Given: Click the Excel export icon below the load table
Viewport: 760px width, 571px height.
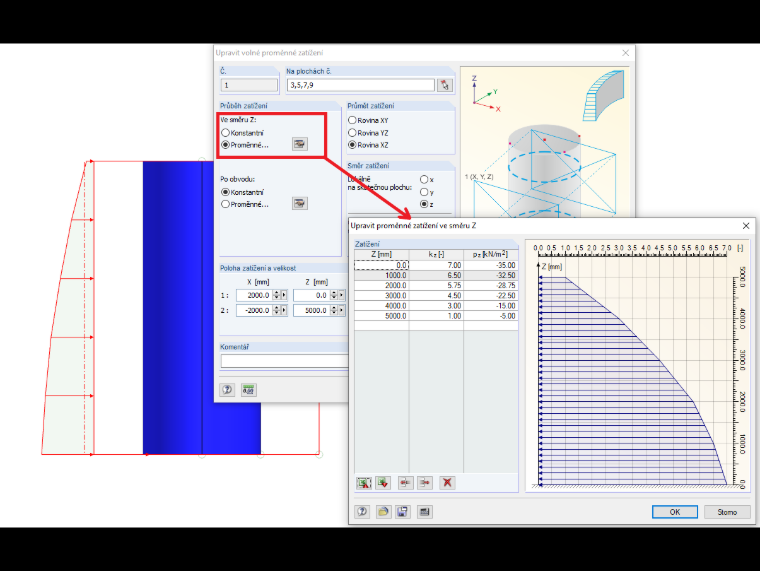Looking at the screenshot, I should click(x=383, y=482).
